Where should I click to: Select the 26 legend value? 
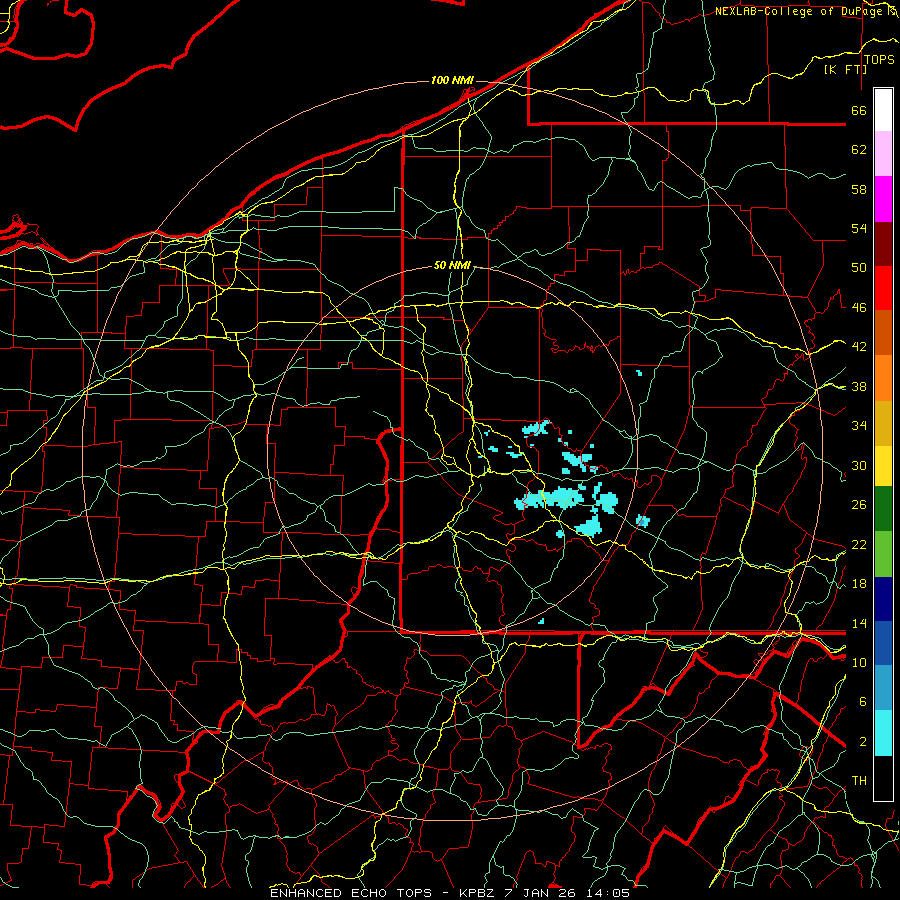[859, 505]
